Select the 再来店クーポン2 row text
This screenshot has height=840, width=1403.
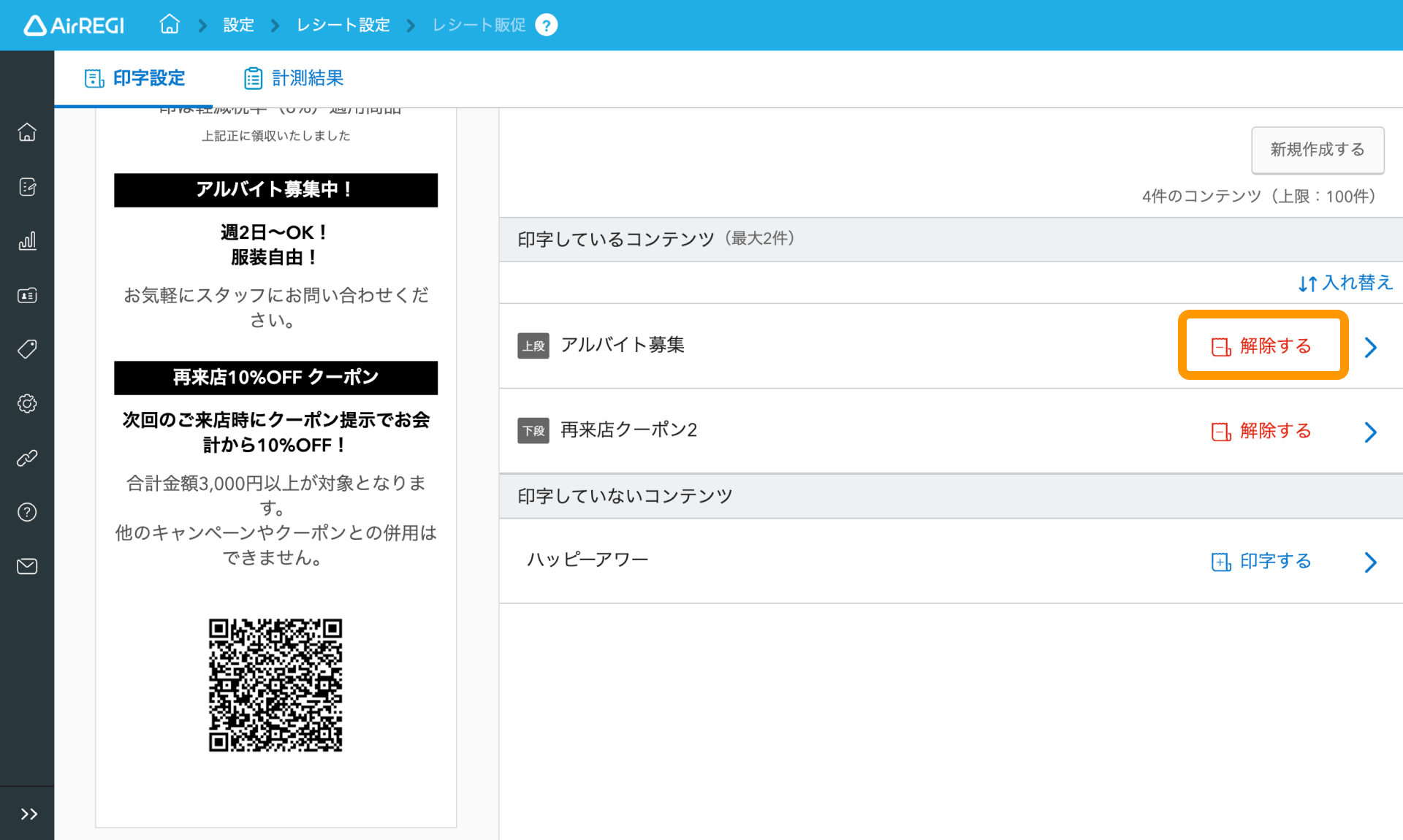pyautogui.click(x=628, y=429)
